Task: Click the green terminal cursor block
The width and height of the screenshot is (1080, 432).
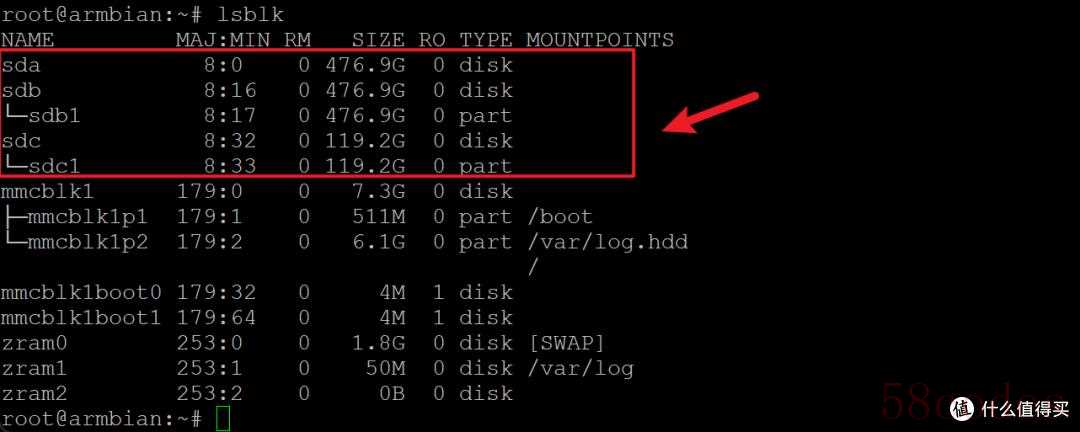Action: click(222, 418)
